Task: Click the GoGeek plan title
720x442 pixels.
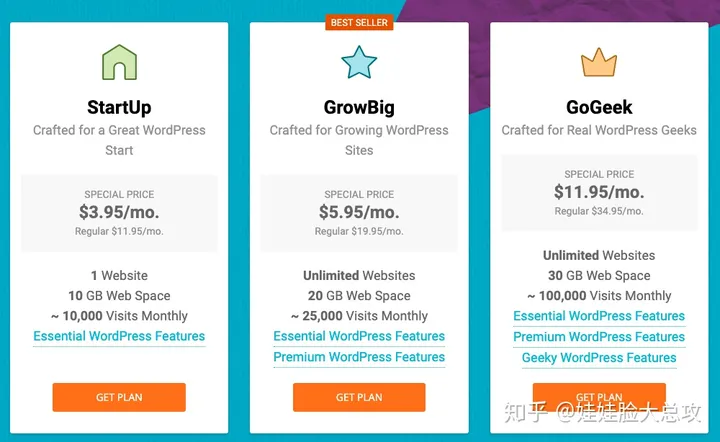Action: click(599, 107)
